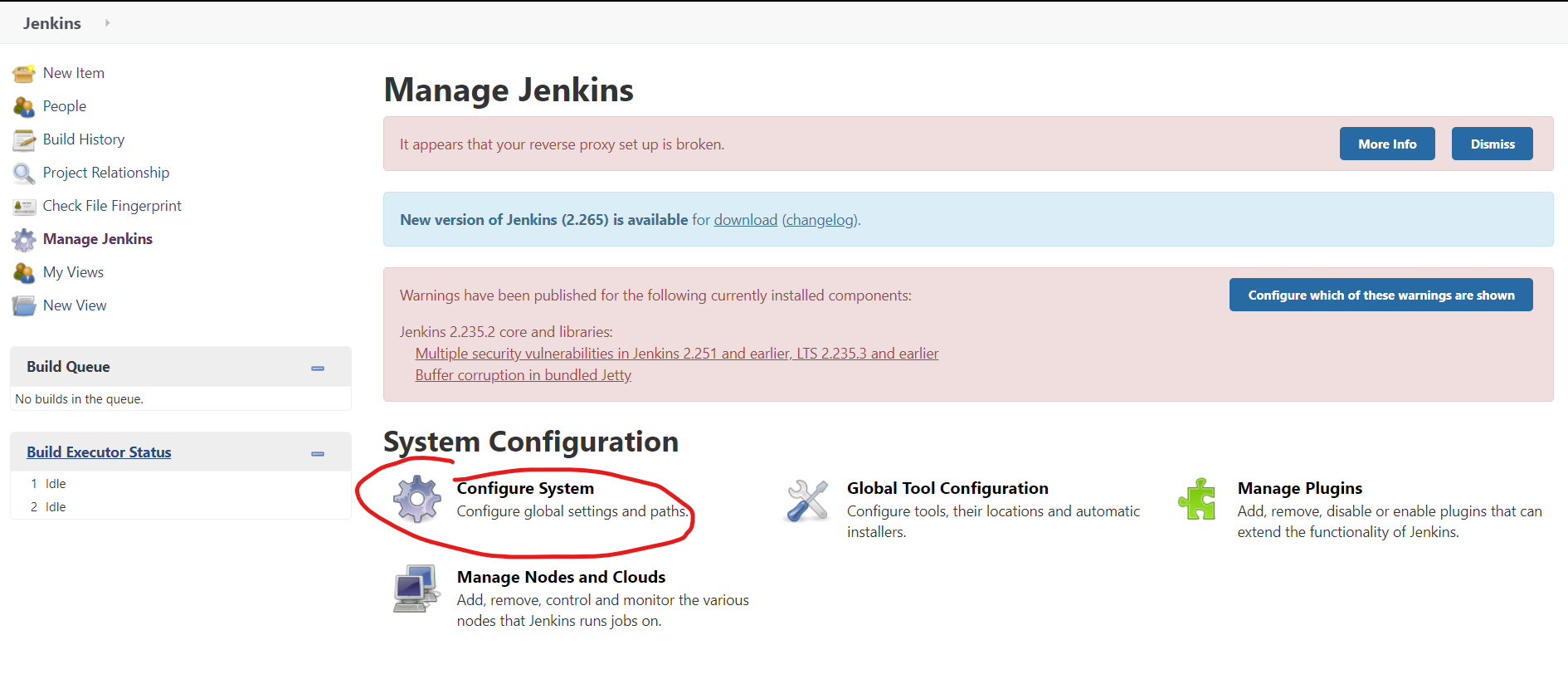
Task: Click executor 2 Idle row
Action: tap(181, 507)
